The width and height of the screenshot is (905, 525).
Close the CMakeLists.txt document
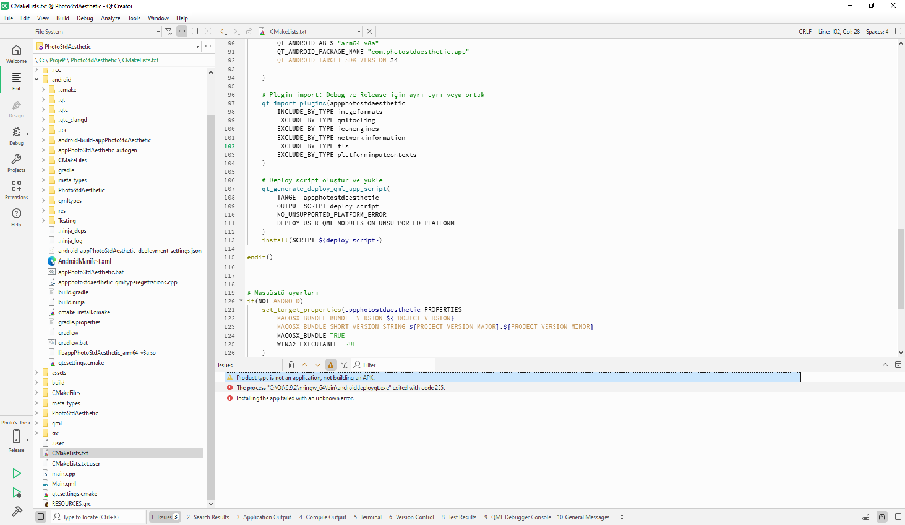click(x=369, y=31)
